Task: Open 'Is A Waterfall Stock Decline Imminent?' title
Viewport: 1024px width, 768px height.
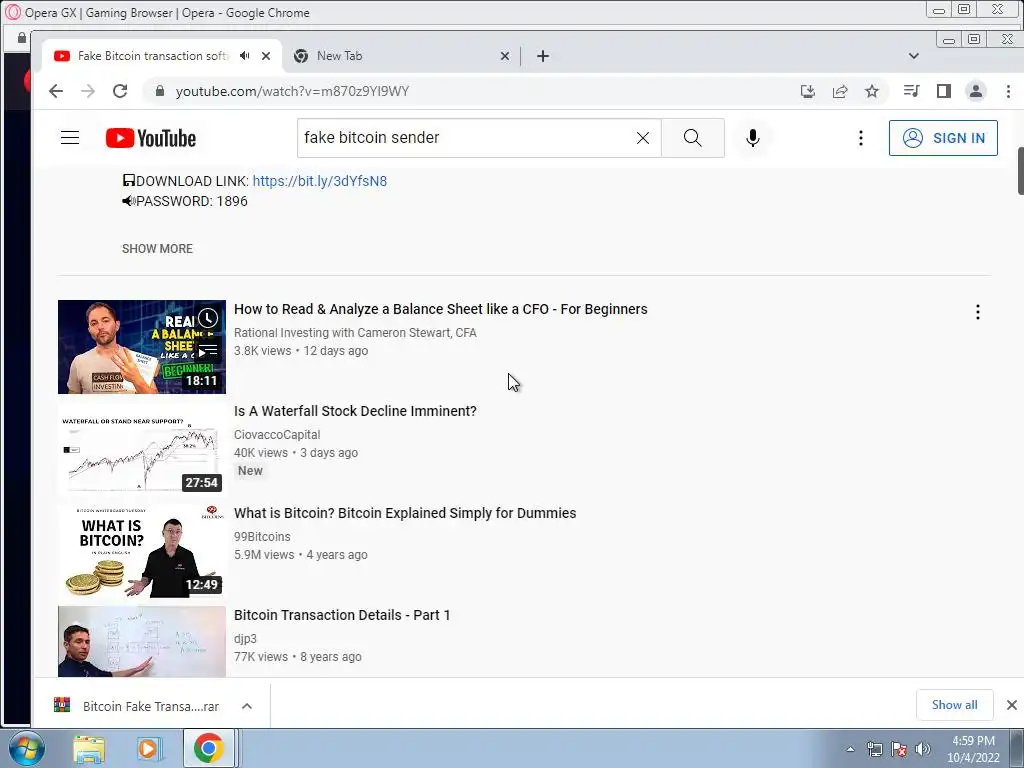Action: click(x=355, y=411)
